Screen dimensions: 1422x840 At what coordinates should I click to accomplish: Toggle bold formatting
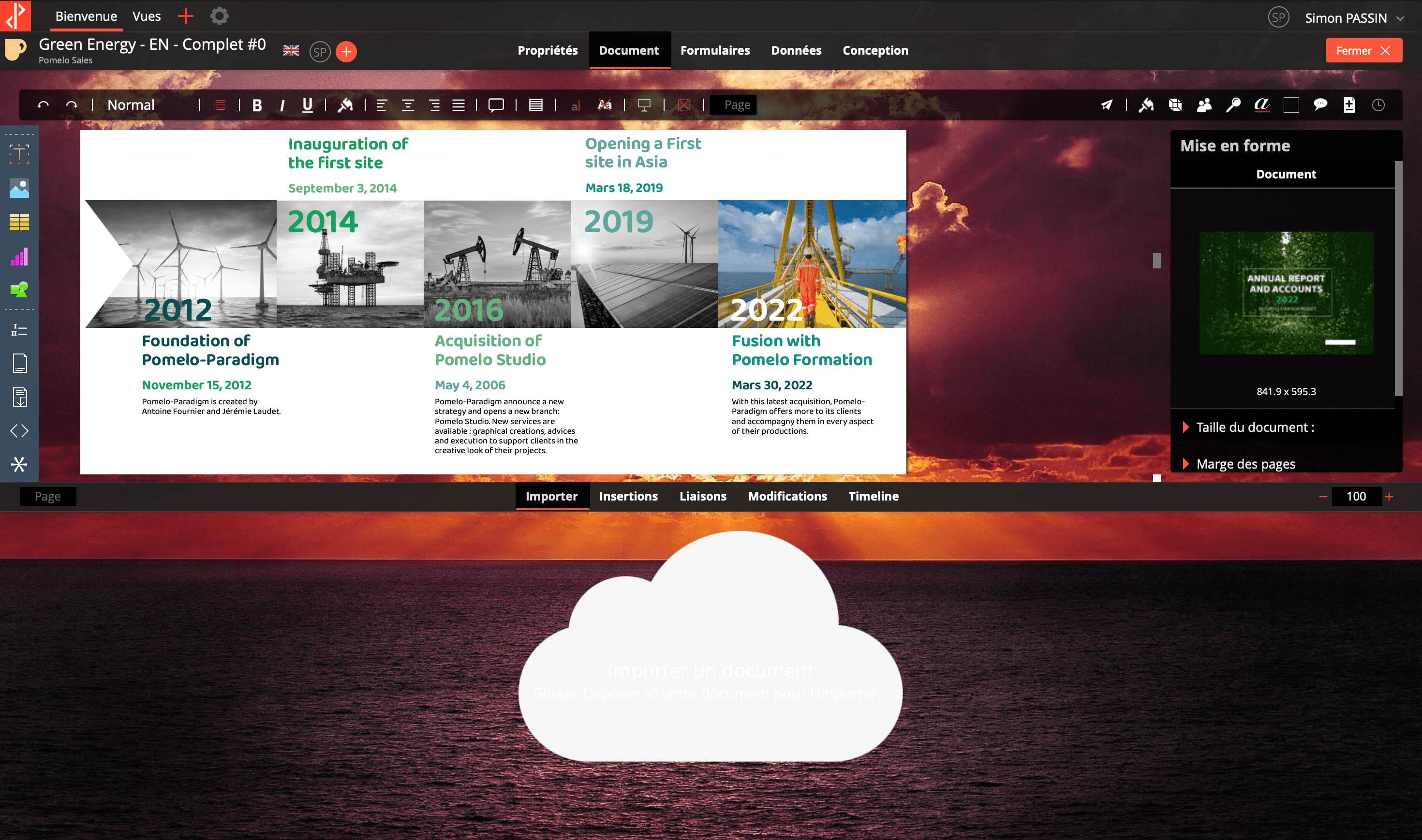pyautogui.click(x=257, y=105)
